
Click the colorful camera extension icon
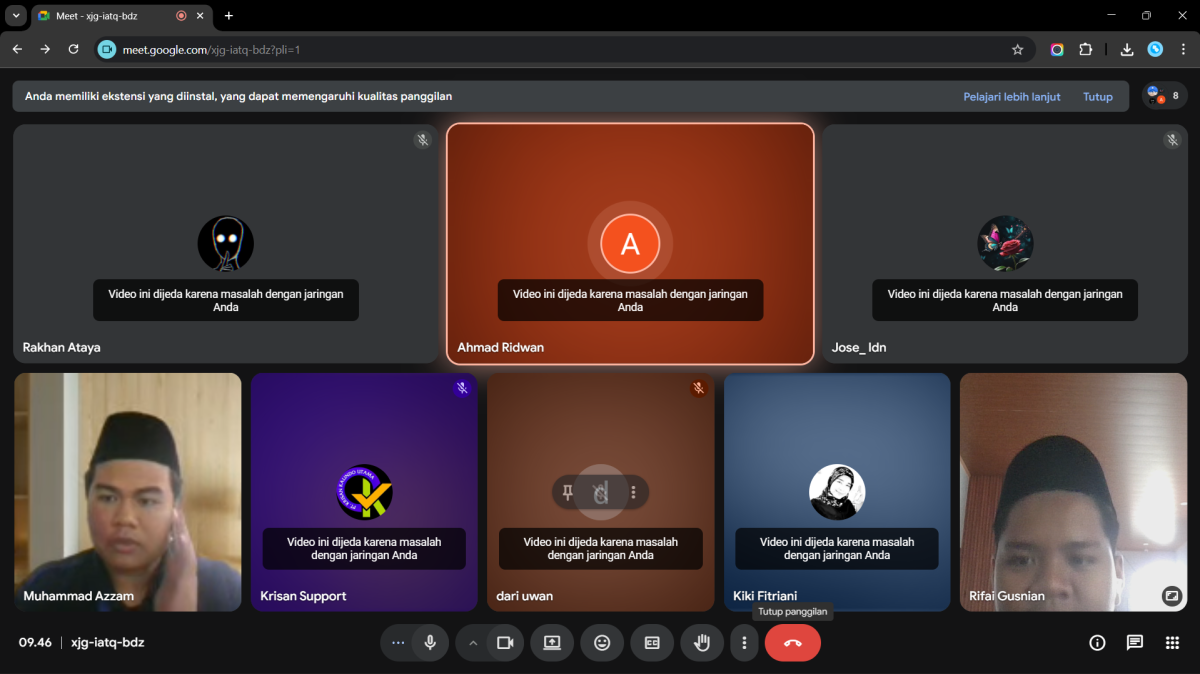1057,49
